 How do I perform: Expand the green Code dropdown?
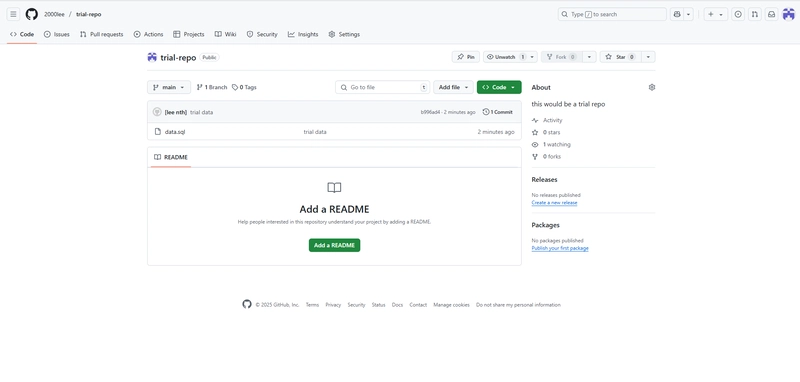pyautogui.click(x=499, y=87)
